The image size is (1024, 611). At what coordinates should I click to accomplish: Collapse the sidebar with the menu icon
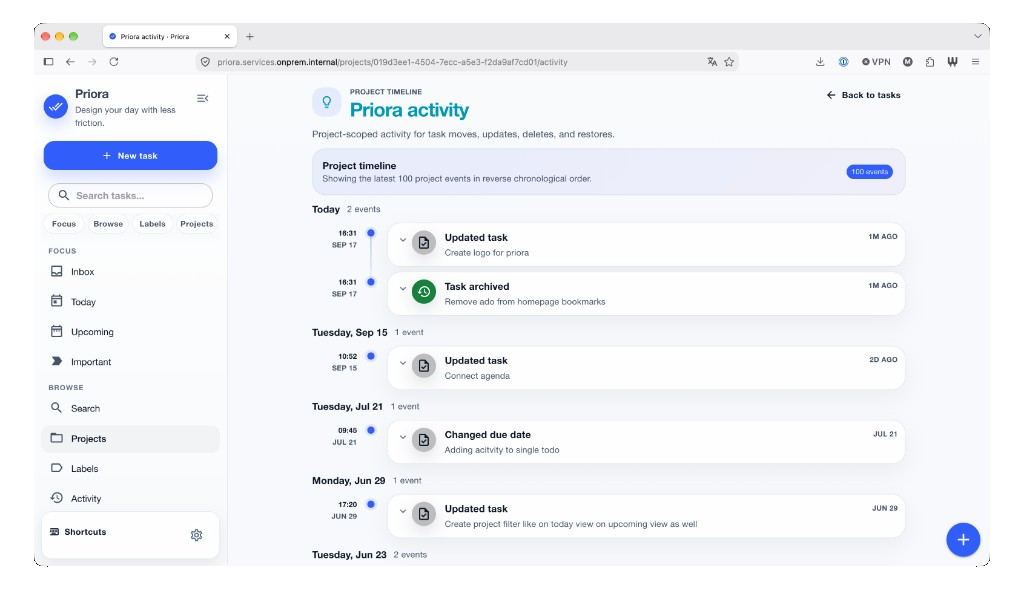(202, 99)
